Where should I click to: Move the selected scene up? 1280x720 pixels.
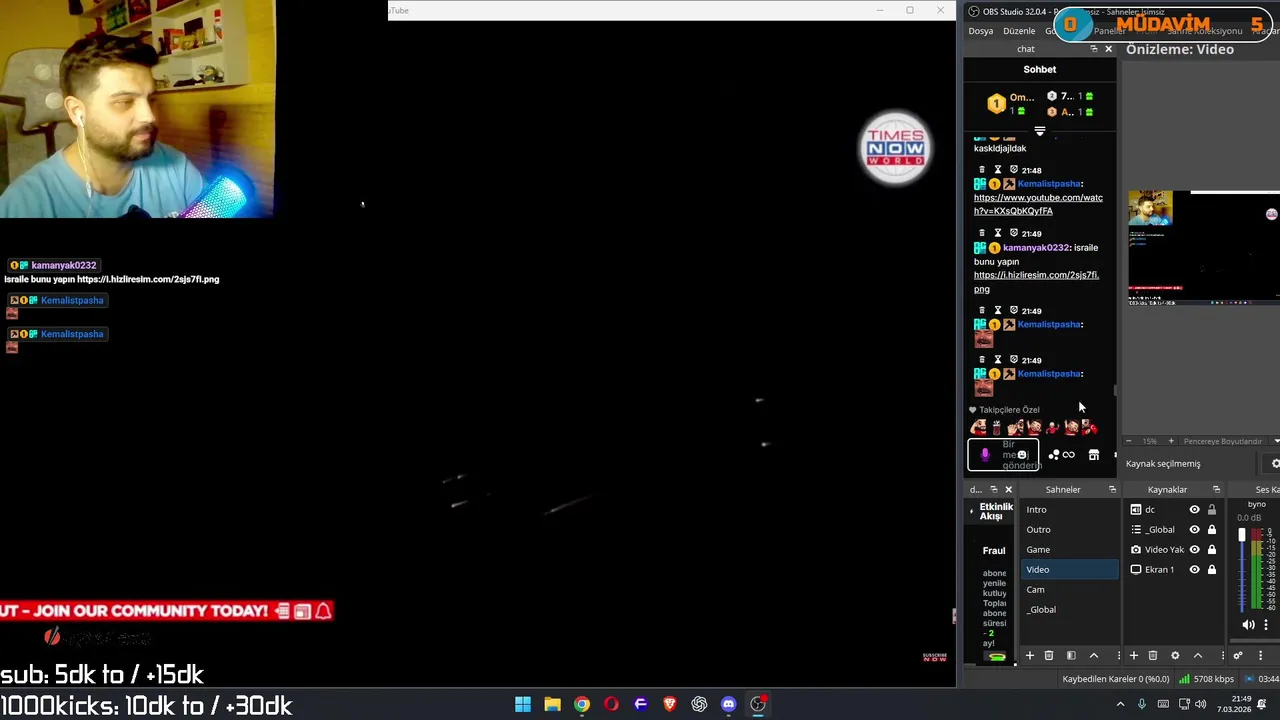coord(1094,656)
